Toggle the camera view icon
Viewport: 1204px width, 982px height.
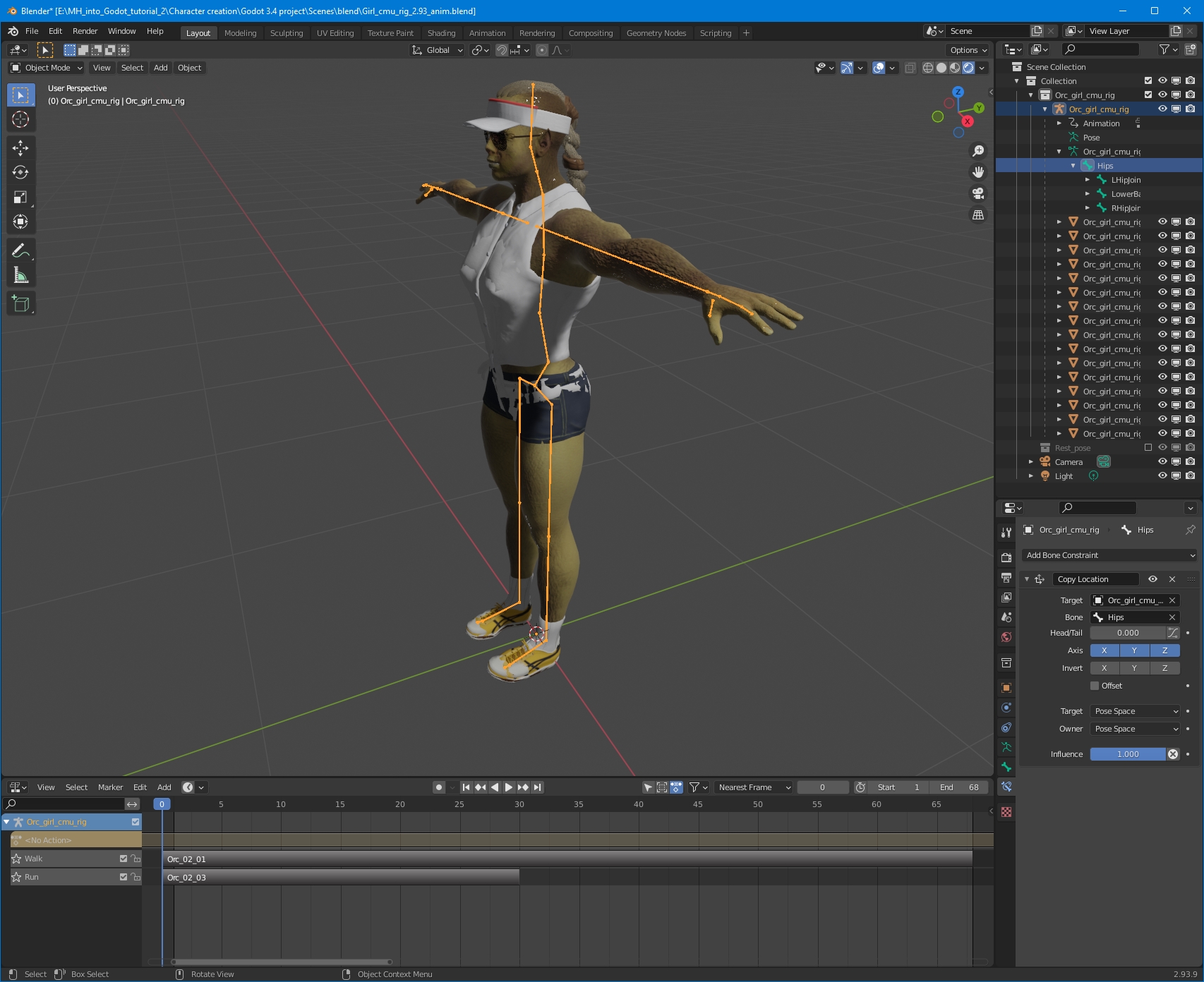click(x=978, y=193)
